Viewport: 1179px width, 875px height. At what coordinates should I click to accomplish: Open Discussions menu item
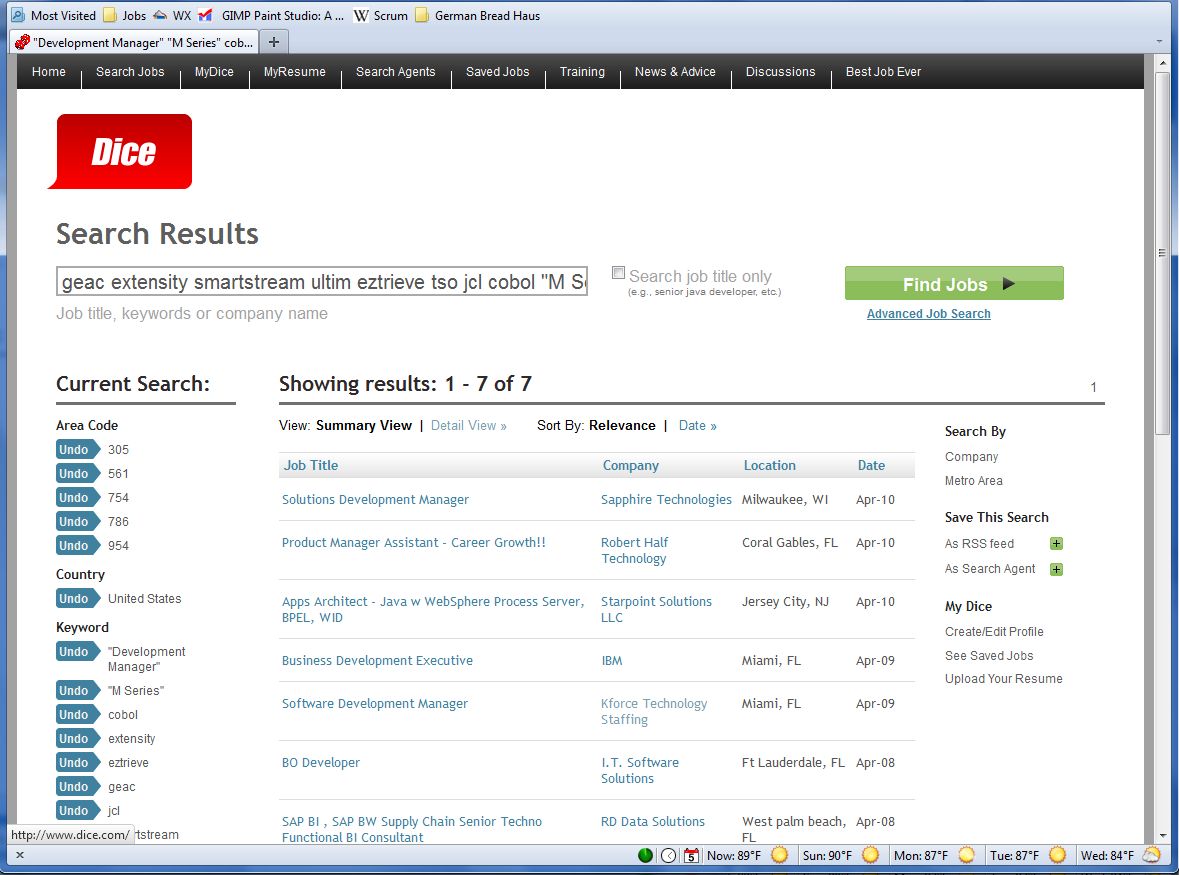[780, 71]
